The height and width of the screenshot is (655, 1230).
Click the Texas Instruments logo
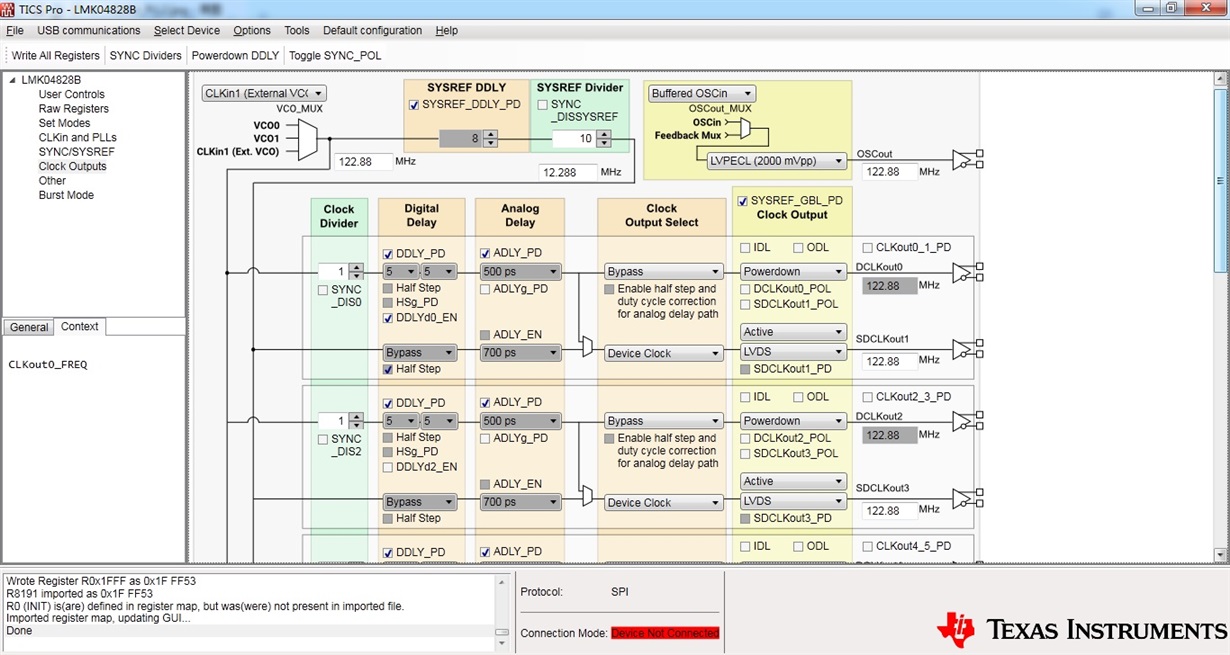coord(1081,629)
